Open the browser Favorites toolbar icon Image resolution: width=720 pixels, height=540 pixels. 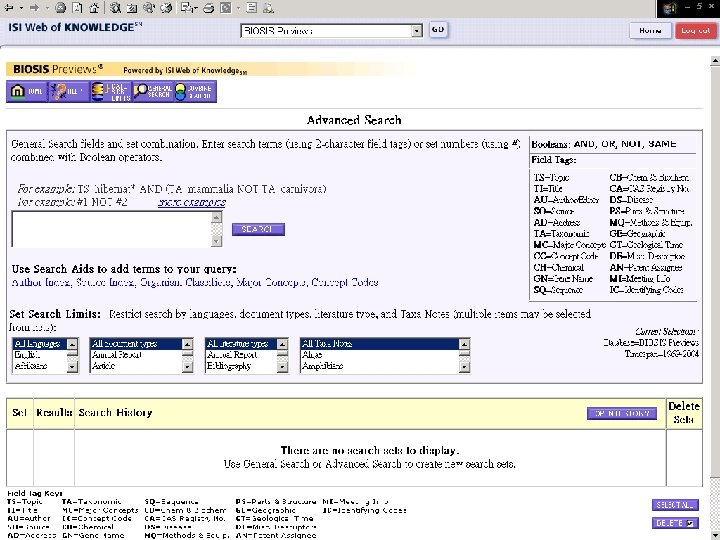coord(132,7)
